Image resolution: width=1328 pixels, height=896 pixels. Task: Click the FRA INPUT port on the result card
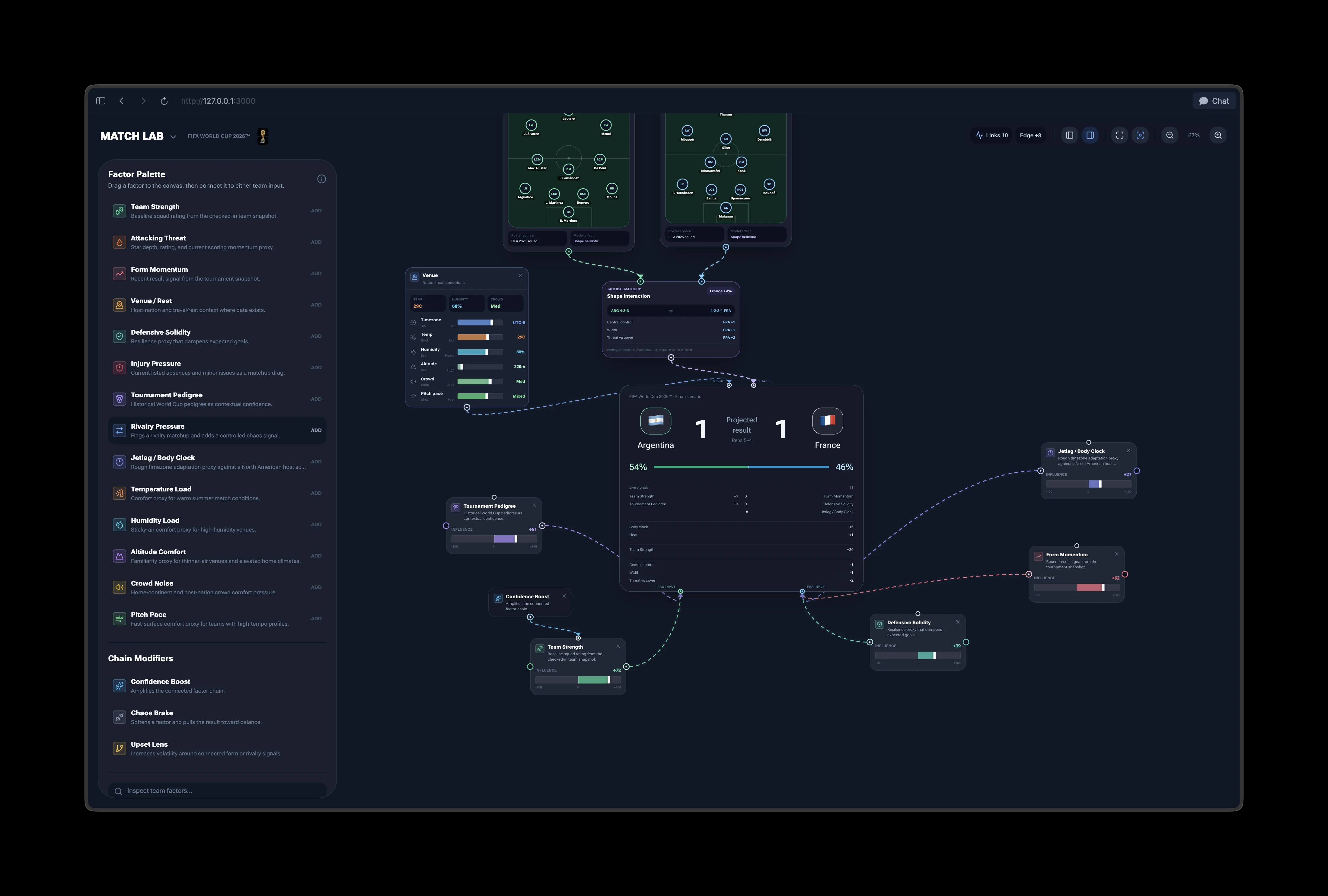coord(802,592)
